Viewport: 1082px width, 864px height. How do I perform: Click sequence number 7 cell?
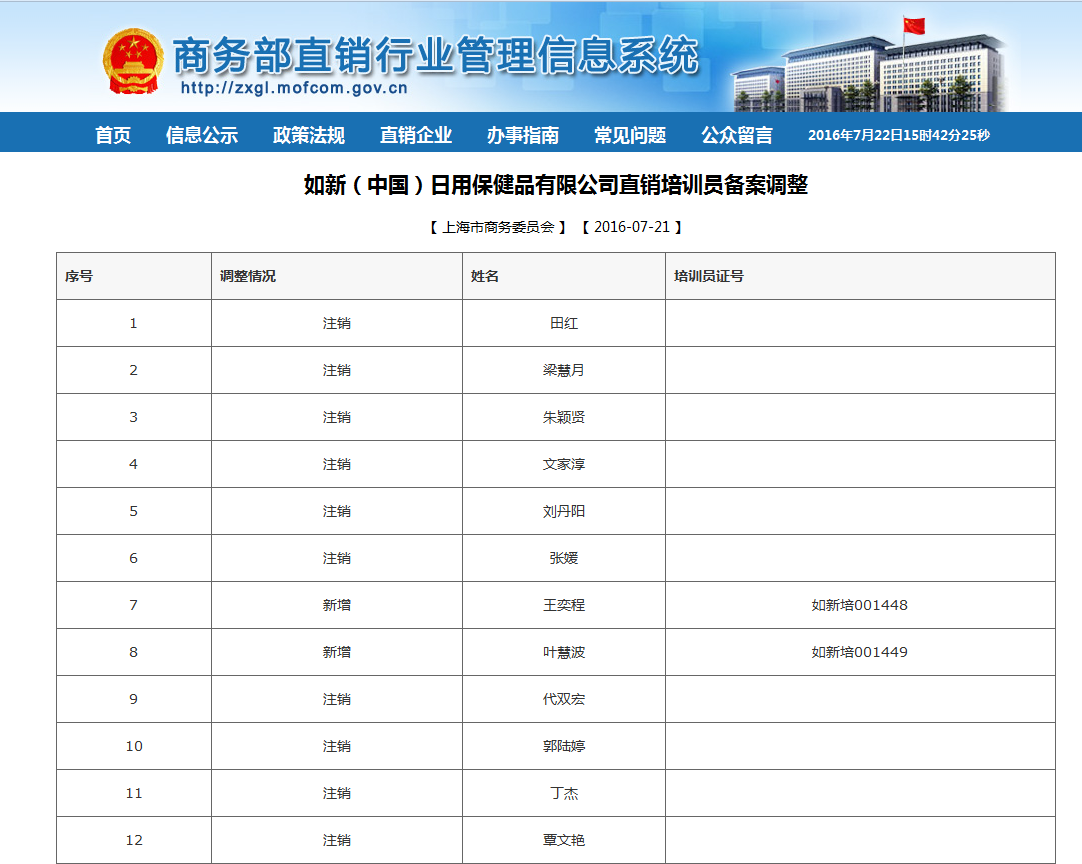pyautogui.click(x=134, y=605)
